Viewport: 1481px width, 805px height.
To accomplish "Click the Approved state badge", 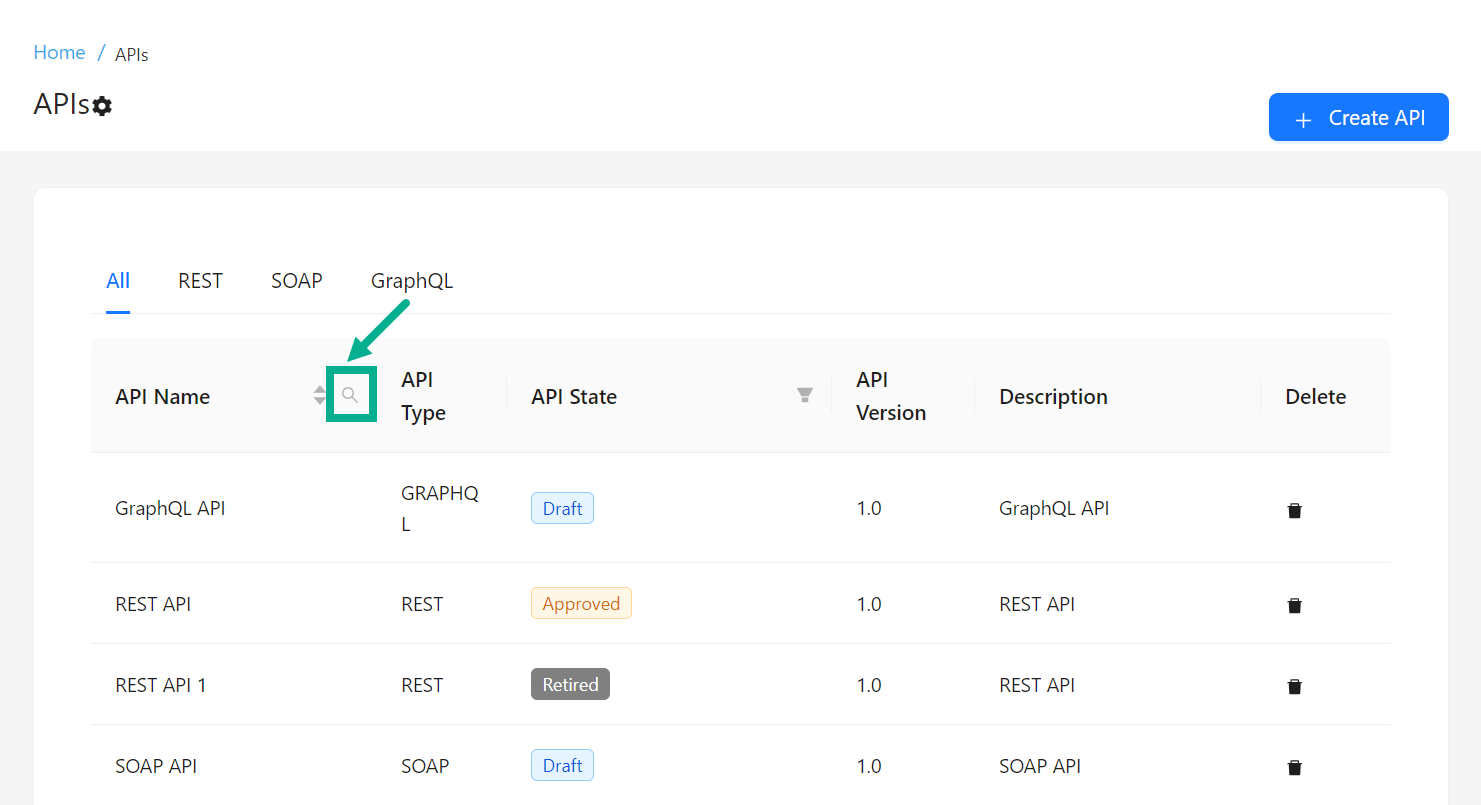I will (x=581, y=604).
